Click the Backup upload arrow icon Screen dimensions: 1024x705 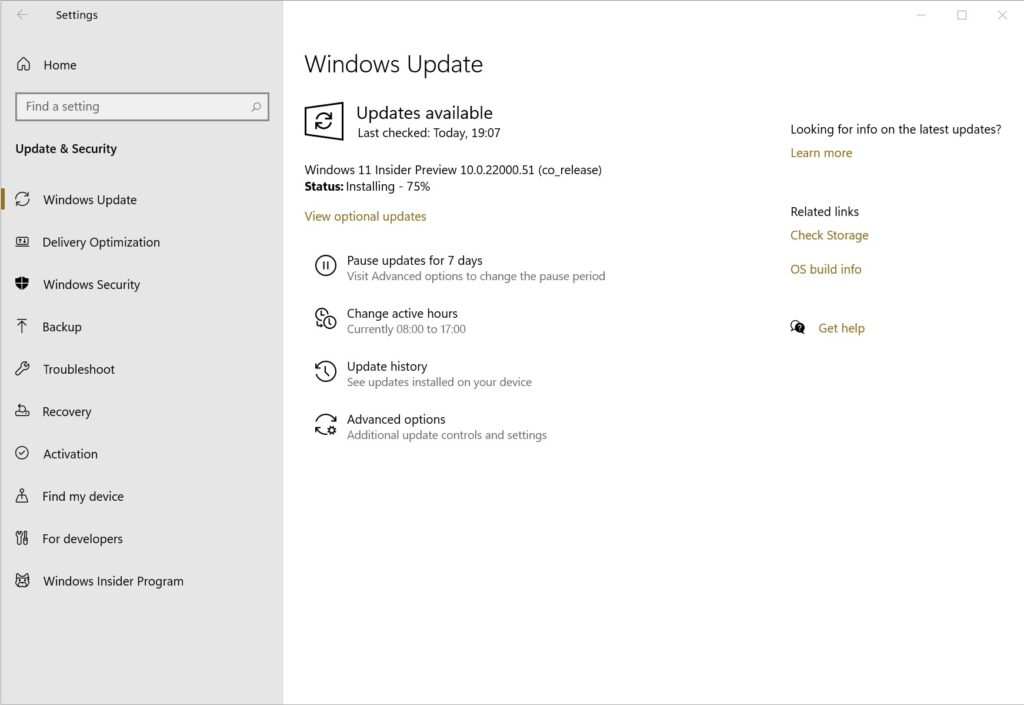click(x=22, y=327)
